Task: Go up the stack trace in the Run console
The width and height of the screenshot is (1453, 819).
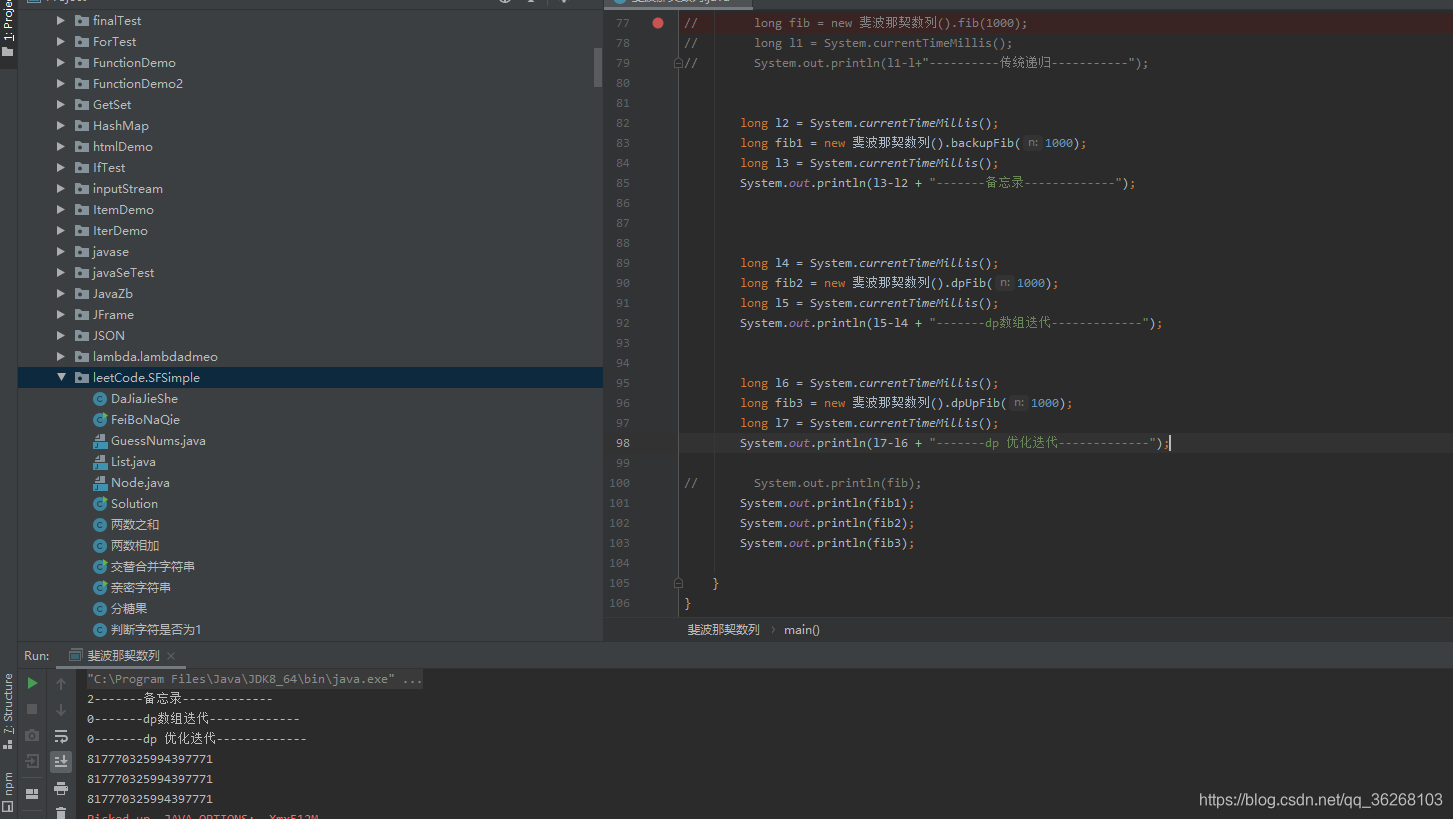Action: tap(61, 684)
